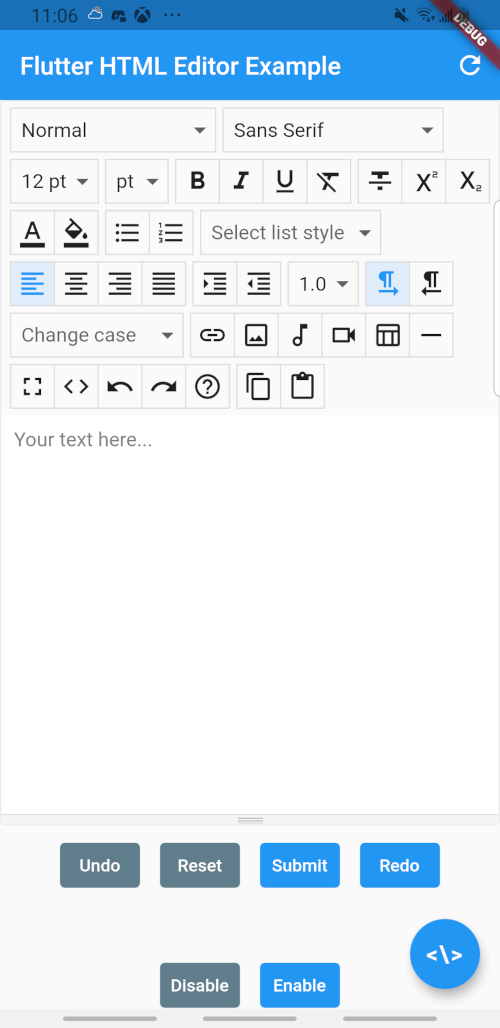Image resolution: width=500 pixels, height=1028 pixels.
Task: Click the Disable button
Action: [x=200, y=985]
